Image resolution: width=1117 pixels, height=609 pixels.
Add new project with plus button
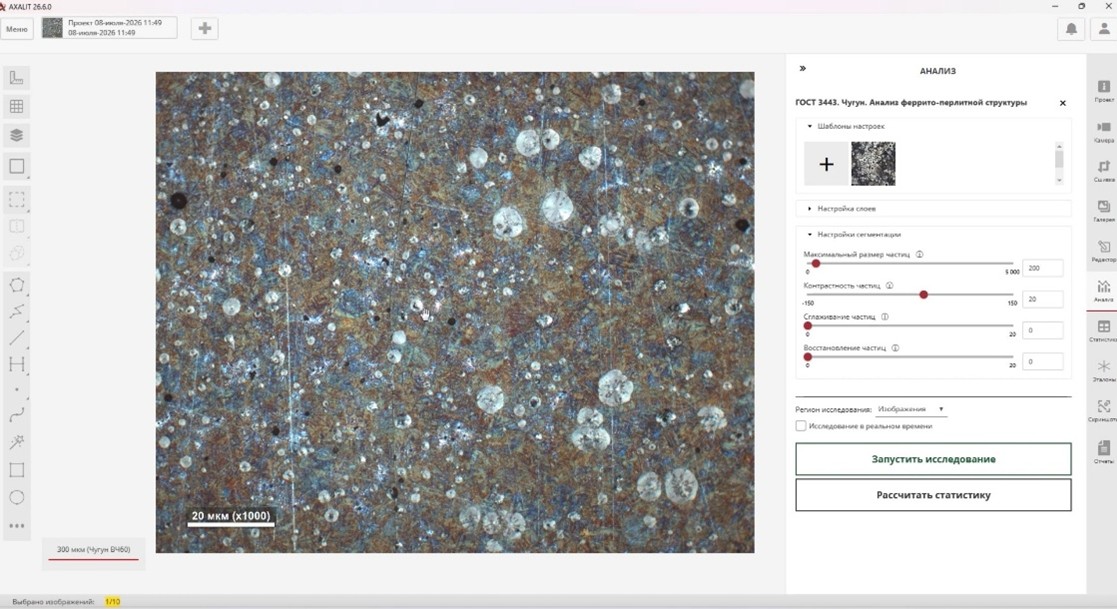click(x=204, y=29)
